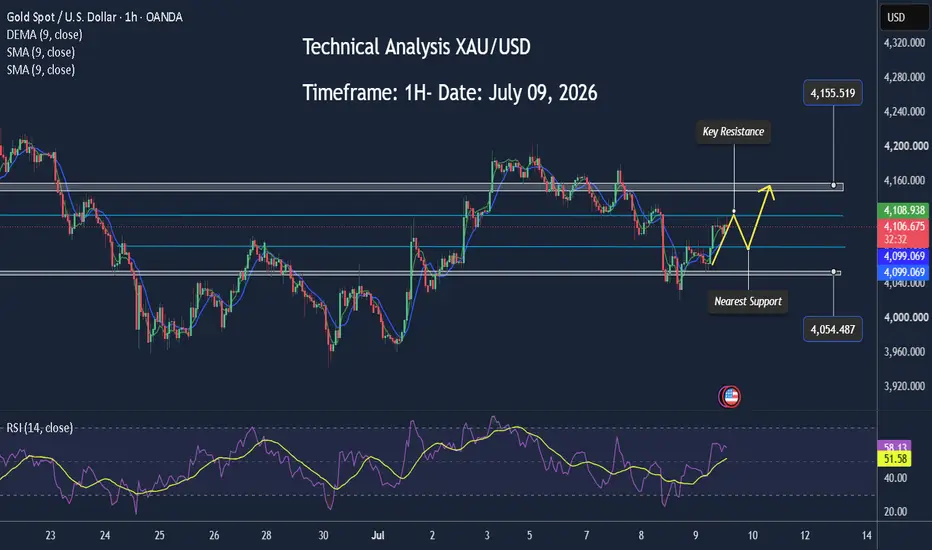Image resolution: width=932 pixels, height=550 pixels.
Task: Click date 25 on the time axis
Action: [x=159, y=536]
